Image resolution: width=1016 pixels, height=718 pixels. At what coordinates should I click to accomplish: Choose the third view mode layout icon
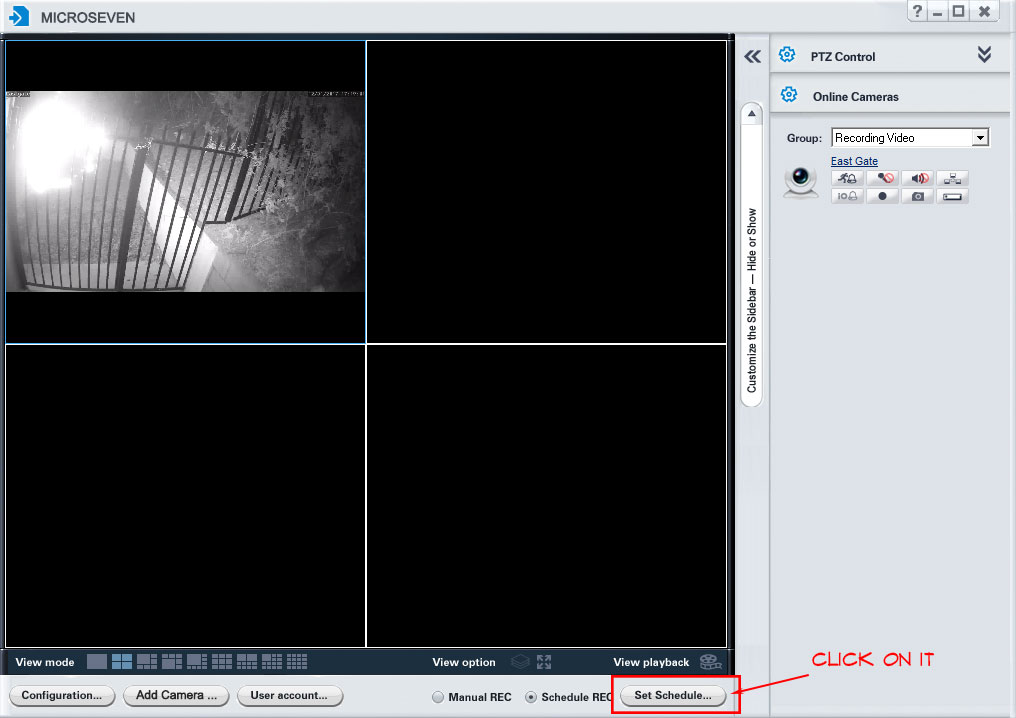(x=146, y=662)
